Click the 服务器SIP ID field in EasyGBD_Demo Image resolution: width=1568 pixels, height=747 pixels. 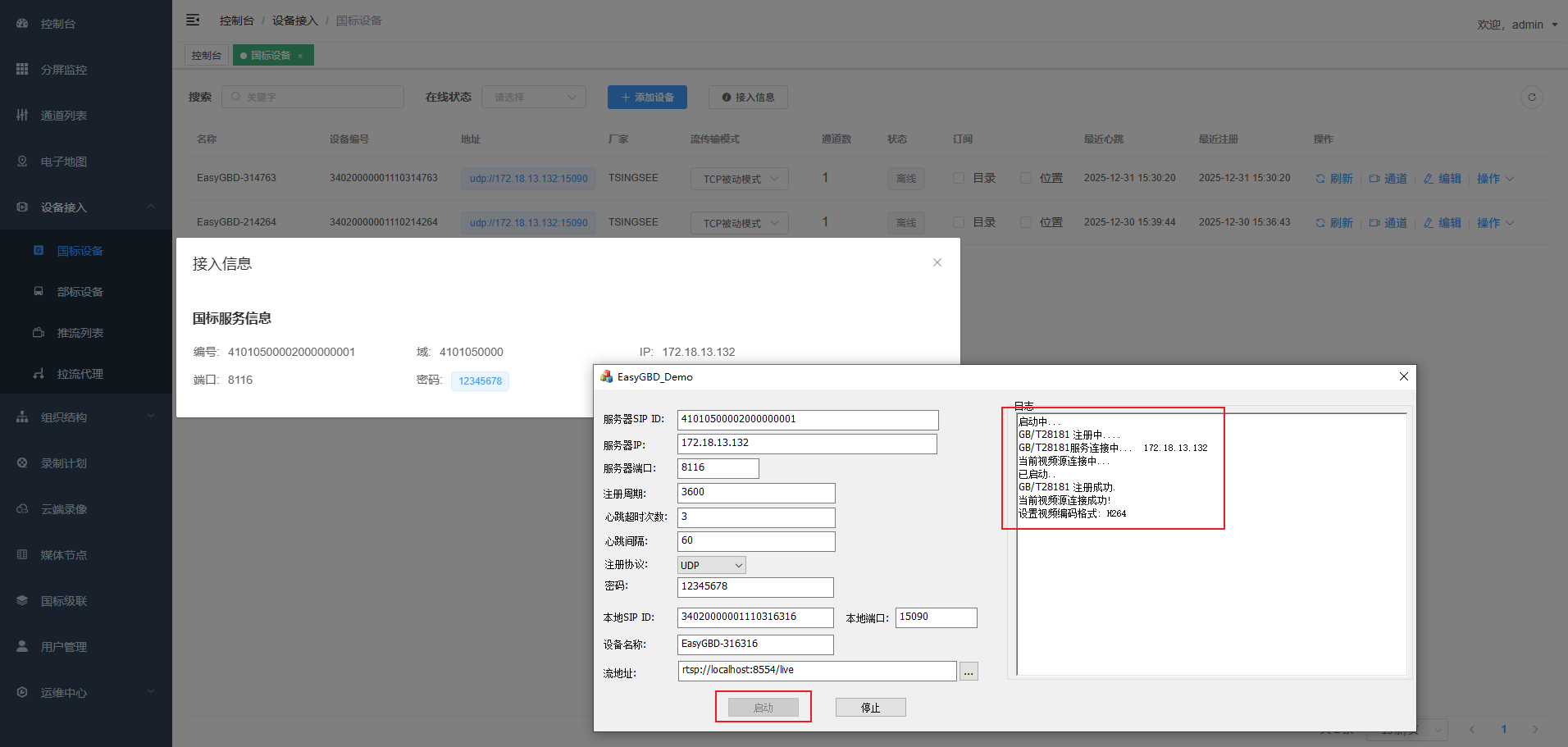click(x=808, y=420)
